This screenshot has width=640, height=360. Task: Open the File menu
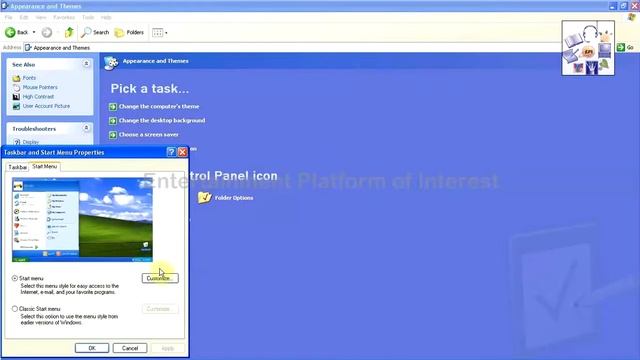click(9, 18)
